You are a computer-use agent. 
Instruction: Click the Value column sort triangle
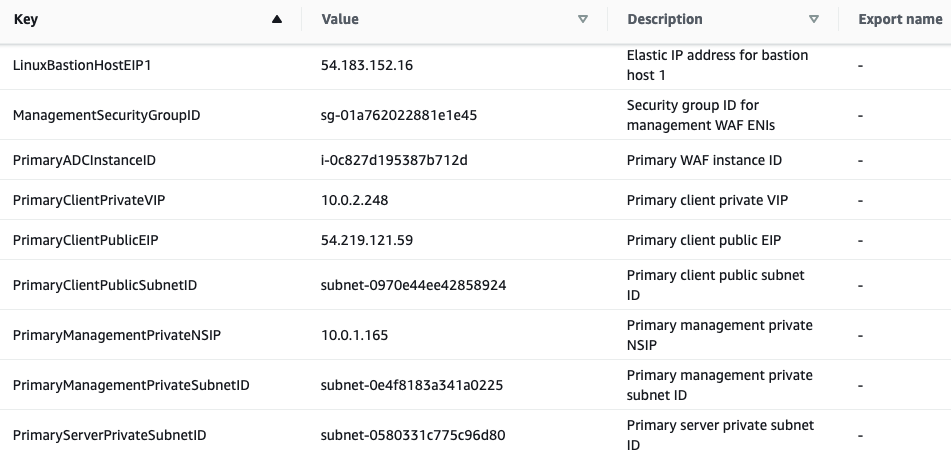583,19
